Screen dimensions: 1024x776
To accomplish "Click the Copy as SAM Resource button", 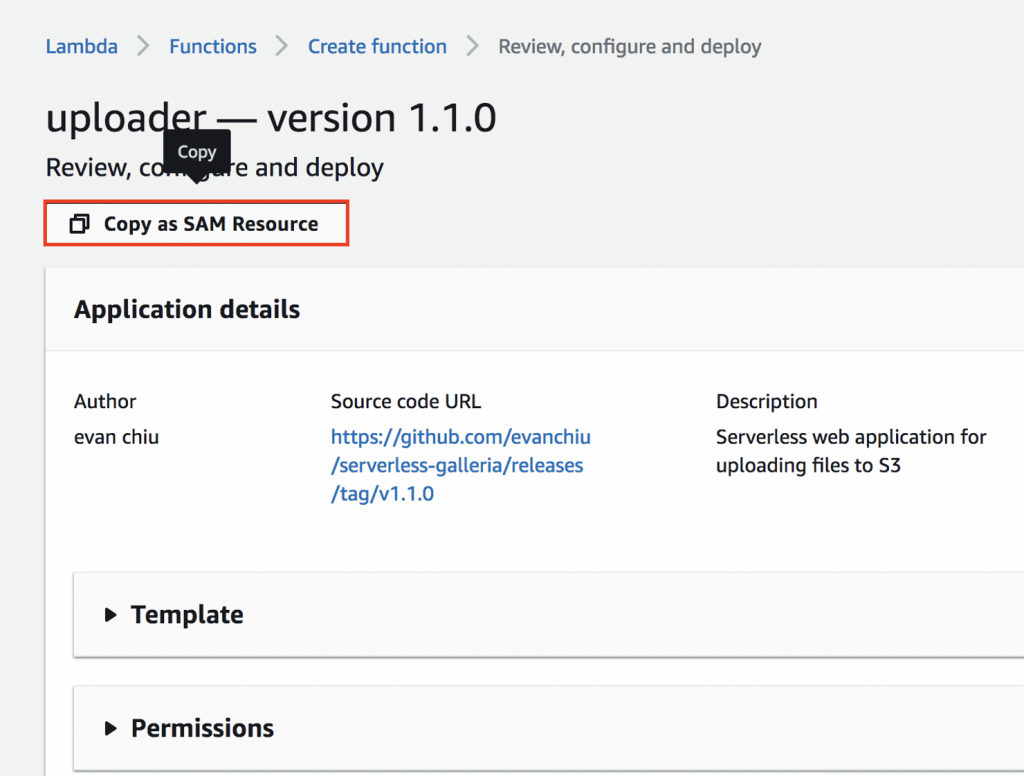I will tap(196, 223).
